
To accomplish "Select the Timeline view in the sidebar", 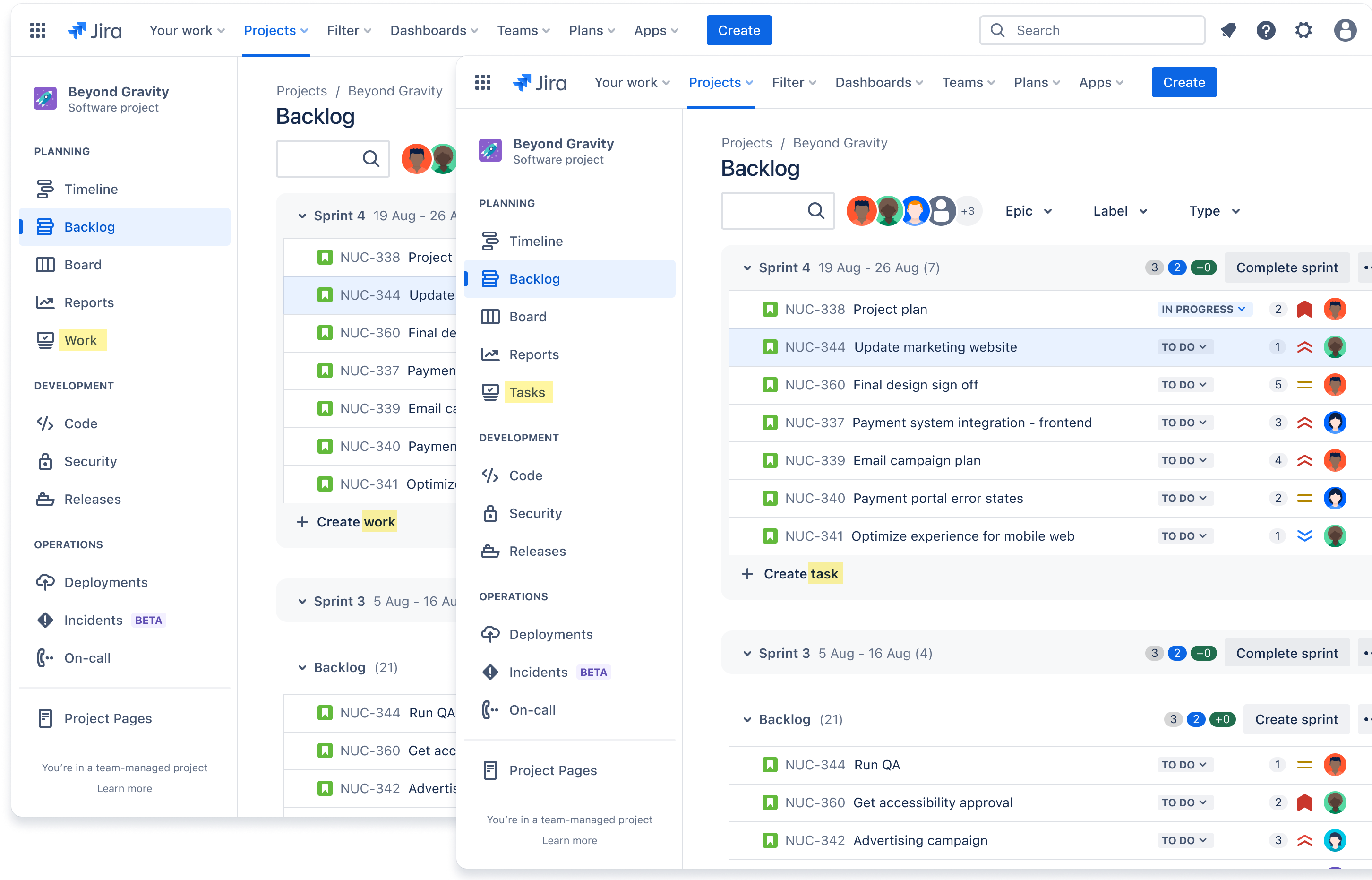I will click(535, 241).
